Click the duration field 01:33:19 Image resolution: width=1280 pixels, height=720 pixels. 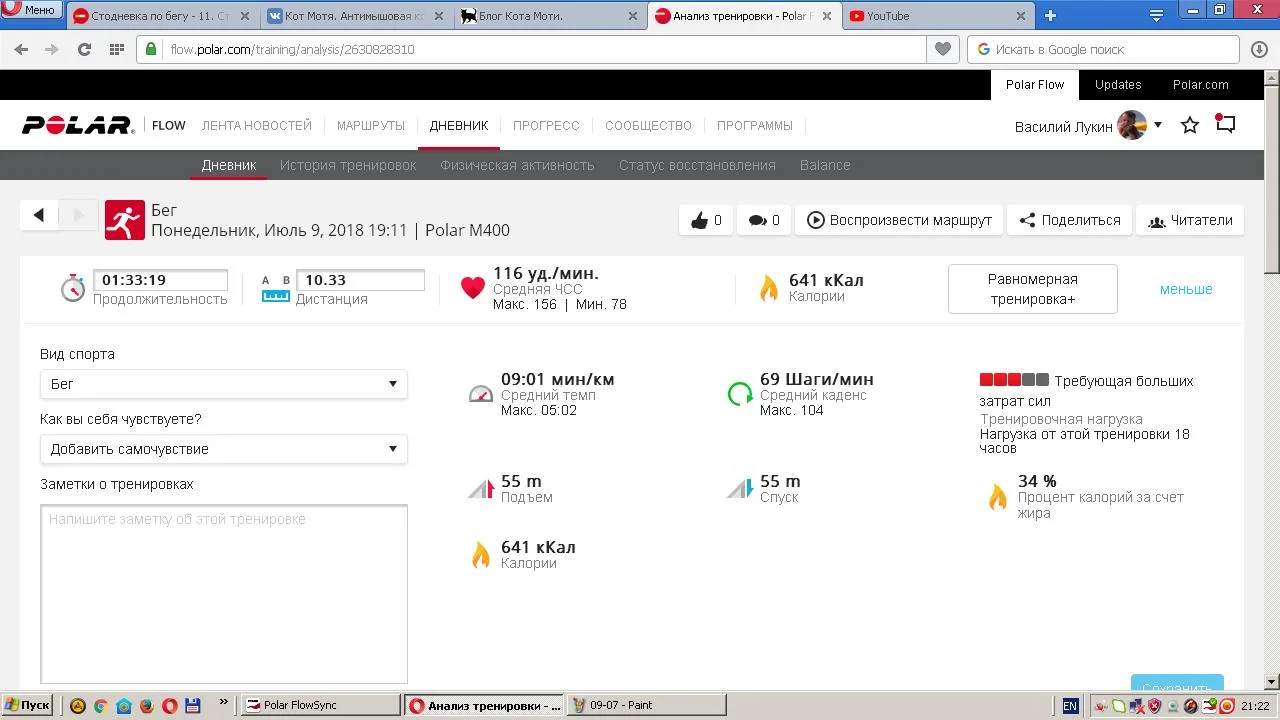tap(160, 281)
